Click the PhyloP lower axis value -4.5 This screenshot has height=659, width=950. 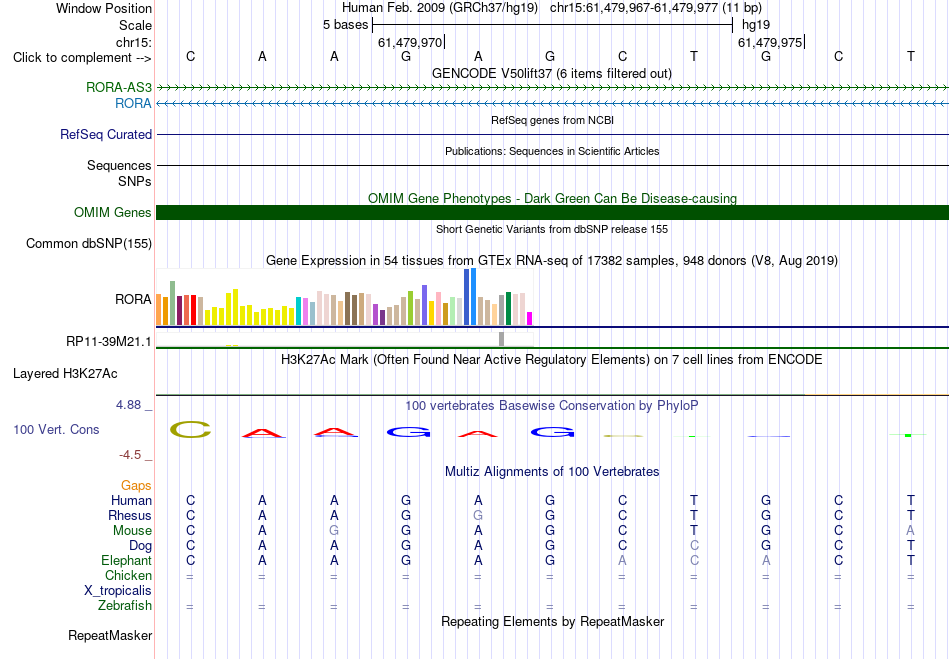[130, 455]
